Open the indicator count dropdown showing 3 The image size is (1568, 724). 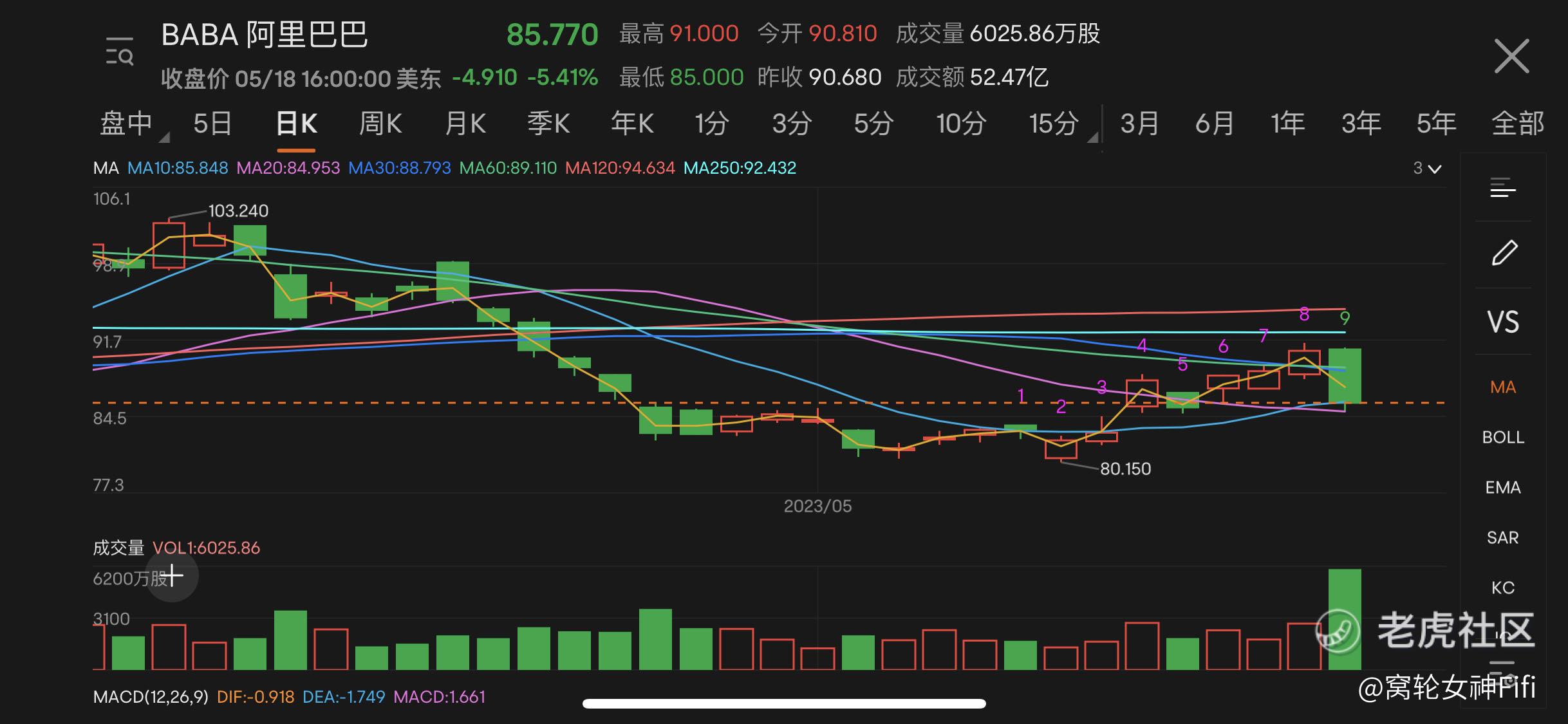[x=1427, y=169]
